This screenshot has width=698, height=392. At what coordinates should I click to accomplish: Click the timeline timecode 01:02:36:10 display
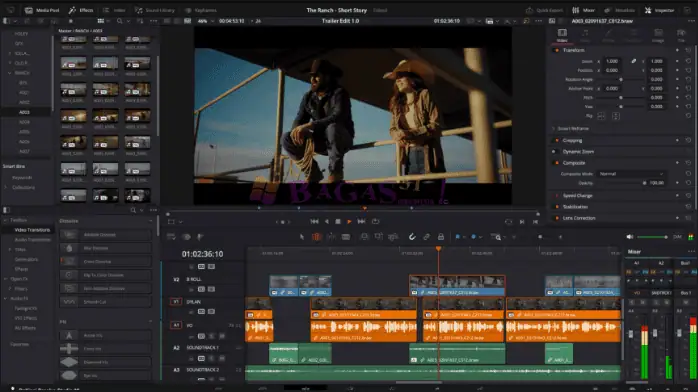click(203, 254)
